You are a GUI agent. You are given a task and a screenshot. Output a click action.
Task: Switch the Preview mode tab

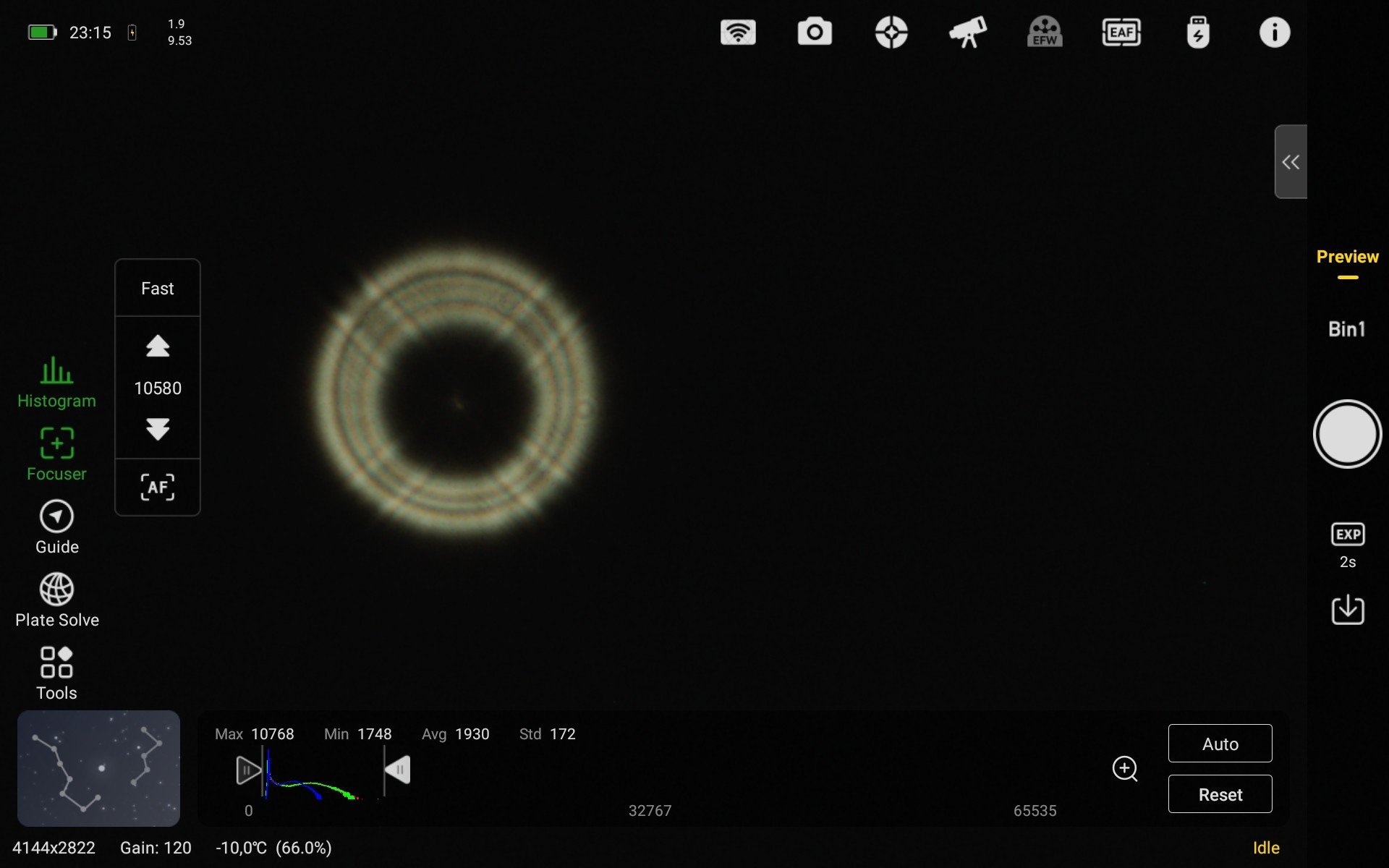click(x=1347, y=257)
